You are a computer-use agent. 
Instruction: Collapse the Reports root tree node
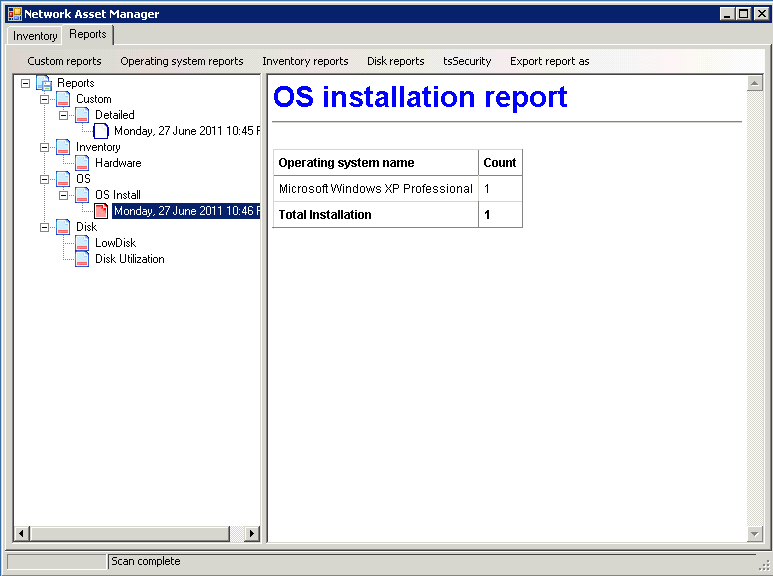(25, 83)
